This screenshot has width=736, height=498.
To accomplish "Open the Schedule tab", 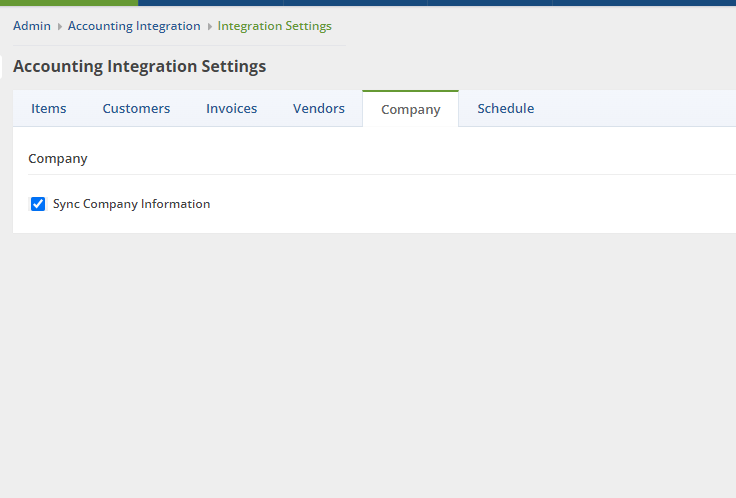I will [x=505, y=109].
